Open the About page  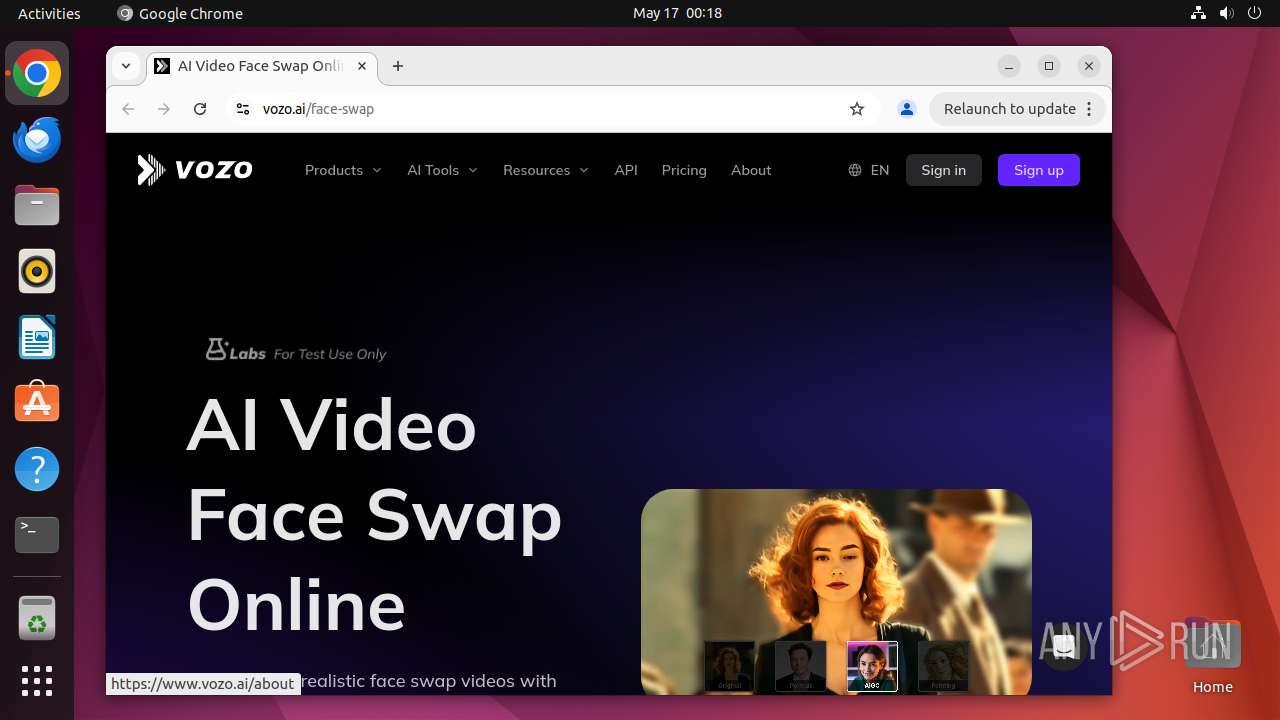751,170
